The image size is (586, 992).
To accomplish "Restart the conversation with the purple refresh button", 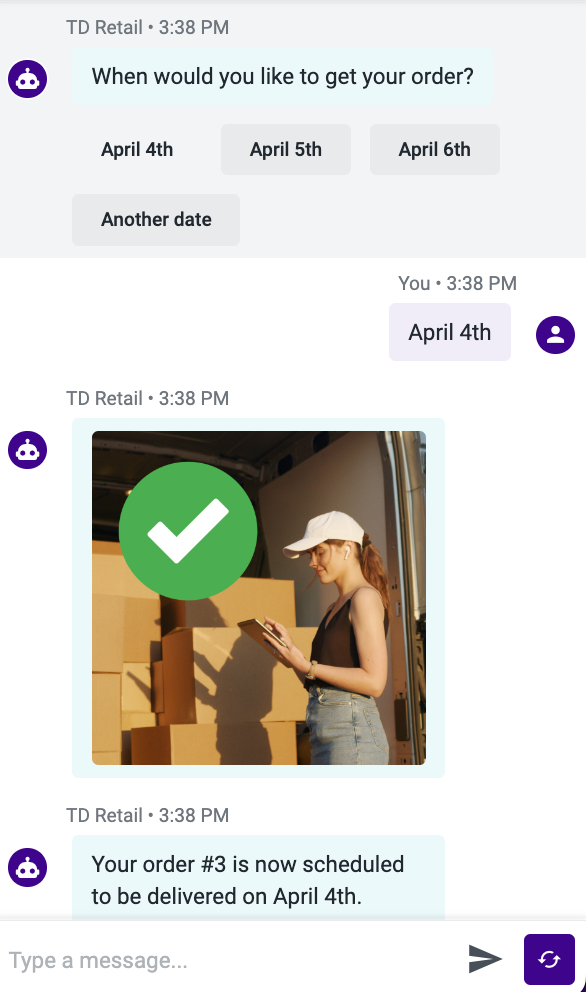I will tap(549, 960).
